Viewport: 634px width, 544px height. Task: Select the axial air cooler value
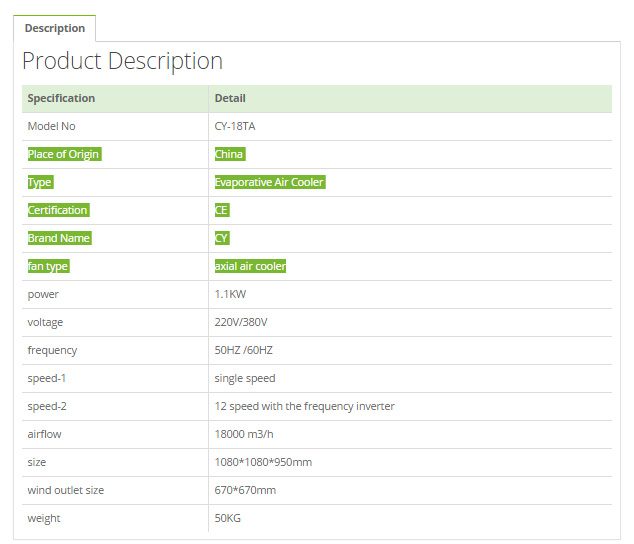pyautogui.click(x=250, y=266)
